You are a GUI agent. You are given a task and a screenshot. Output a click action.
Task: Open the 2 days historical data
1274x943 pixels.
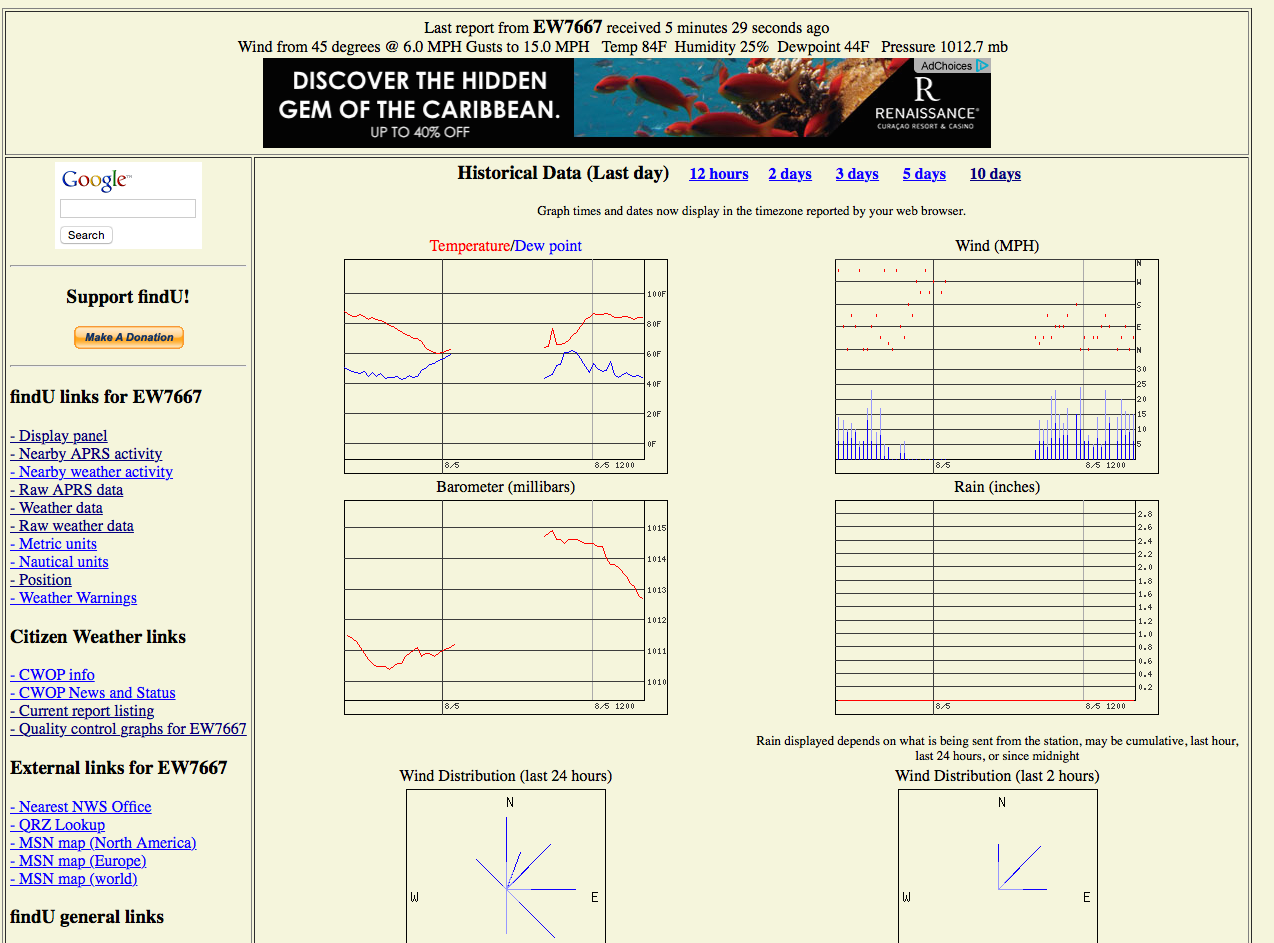point(790,174)
